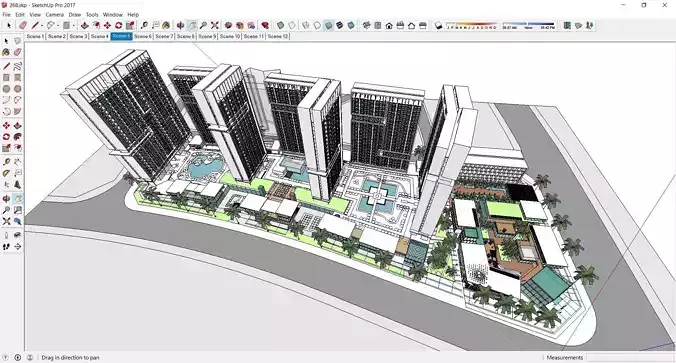This screenshot has height=363, width=676.
Task: Switch to Iso view
Action: point(366,25)
